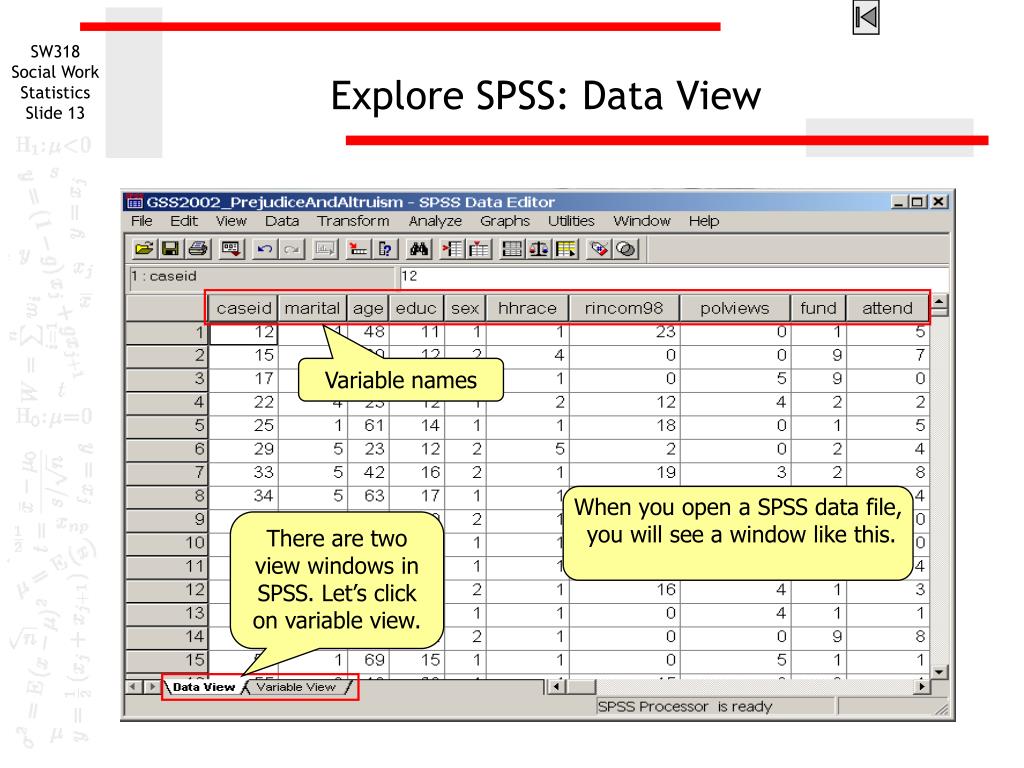Image resolution: width=1024 pixels, height=768 pixels.
Task: Open the Transform menu
Action: pos(353,221)
